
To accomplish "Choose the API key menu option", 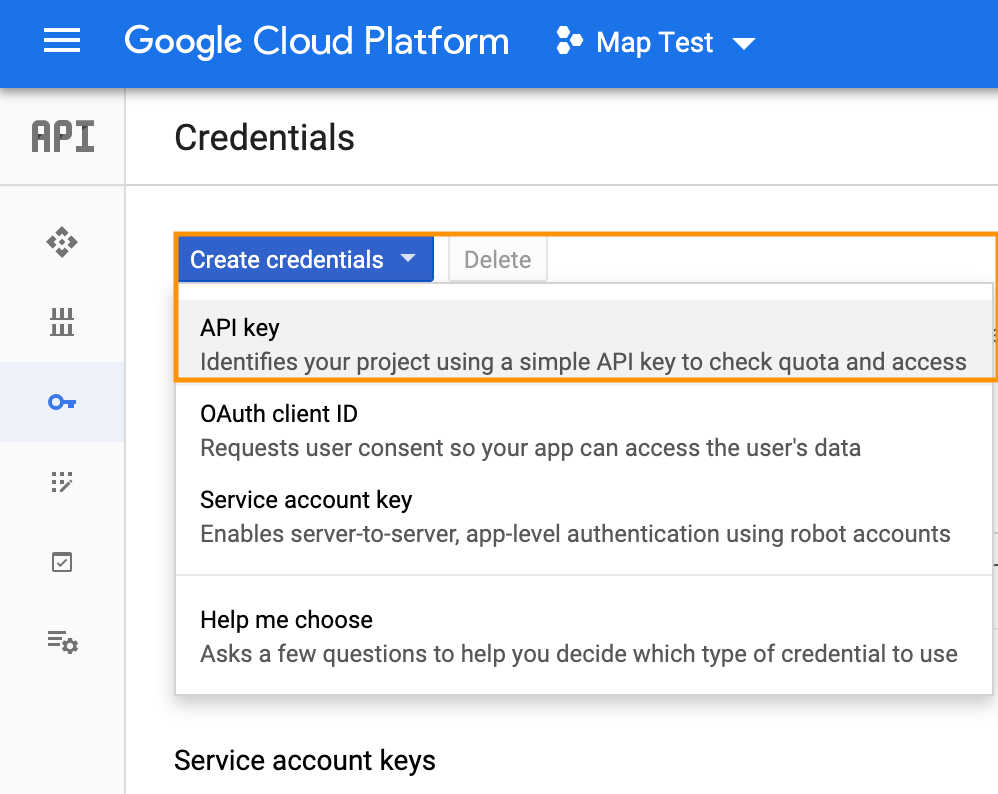I will (584, 344).
